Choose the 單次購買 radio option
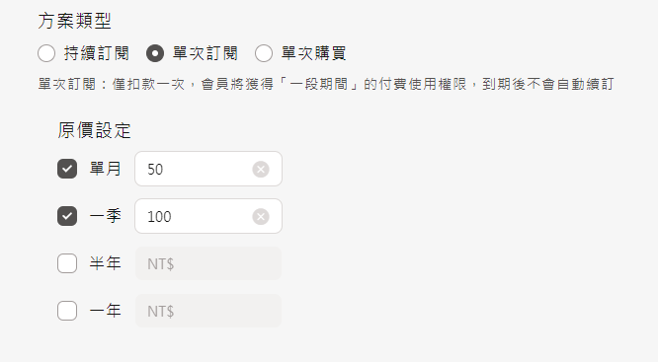The image size is (658, 362). click(264, 54)
